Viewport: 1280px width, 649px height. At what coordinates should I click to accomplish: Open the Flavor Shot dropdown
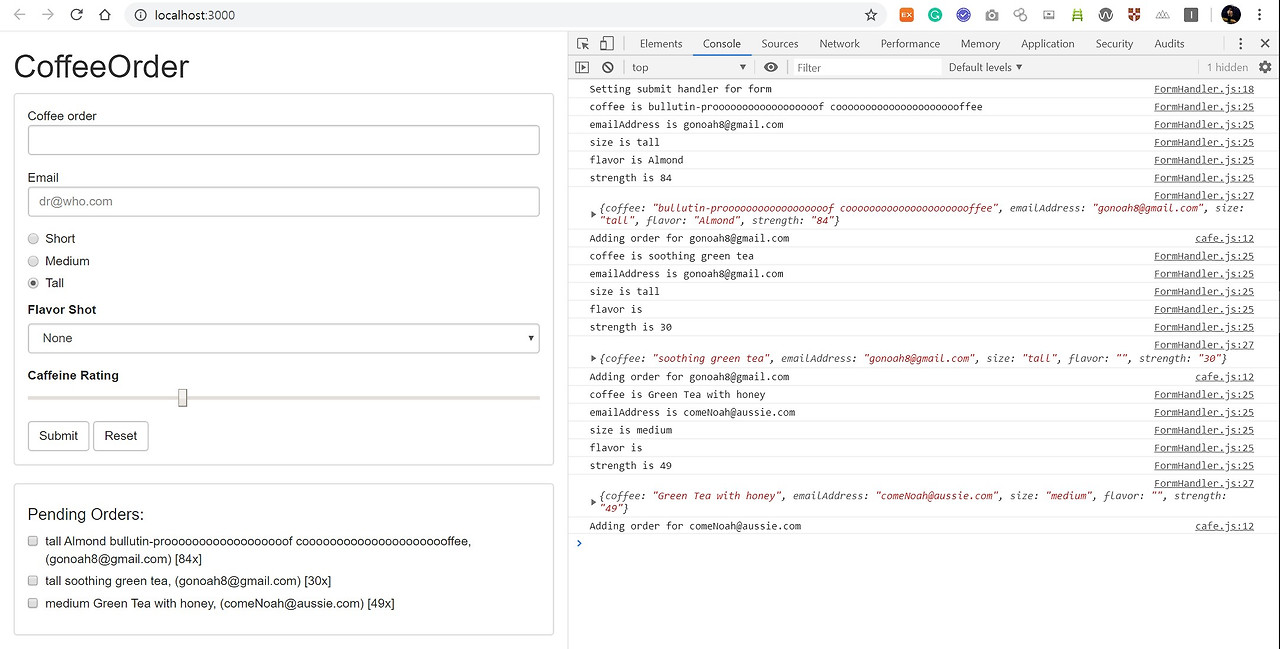283,338
